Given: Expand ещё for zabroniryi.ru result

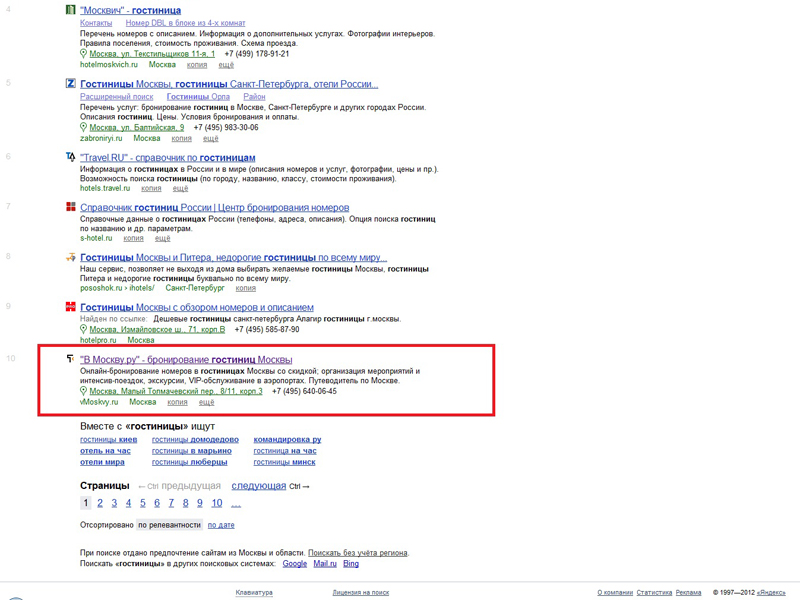Looking at the screenshot, I should coord(211,138).
